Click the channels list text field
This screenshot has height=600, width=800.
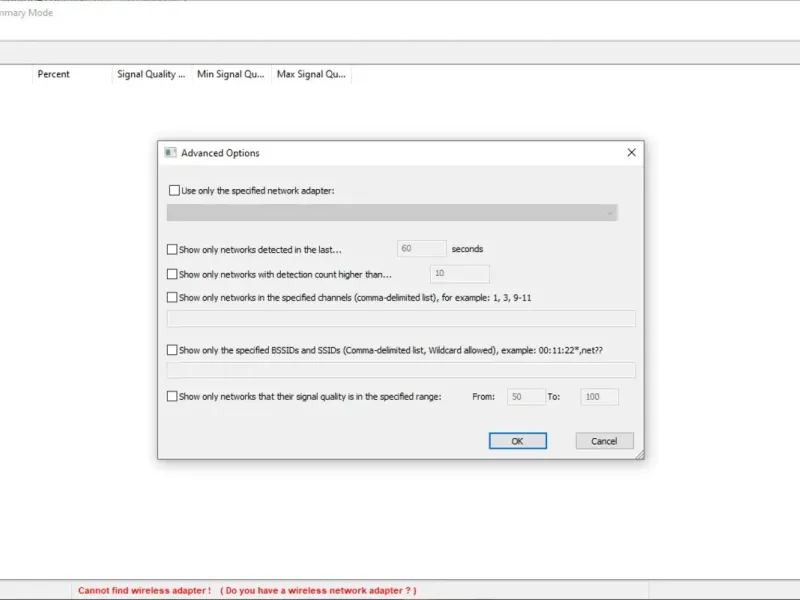coord(401,318)
